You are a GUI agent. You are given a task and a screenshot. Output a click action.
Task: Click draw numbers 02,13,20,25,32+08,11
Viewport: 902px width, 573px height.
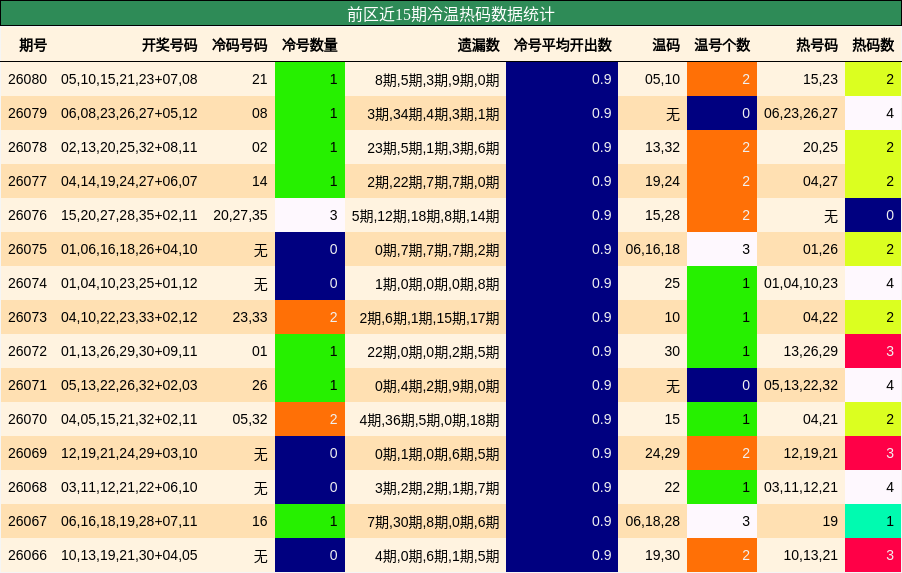point(129,147)
